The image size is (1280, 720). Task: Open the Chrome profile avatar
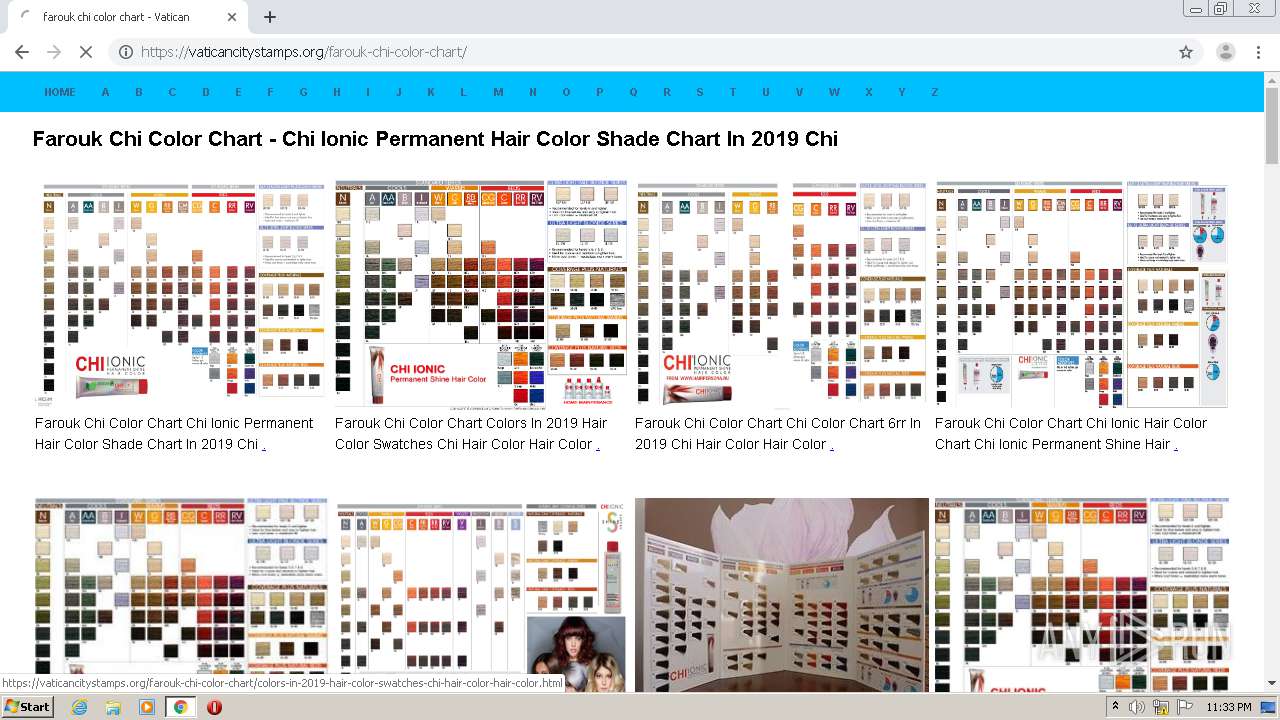pyautogui.click(x=1225, y=52)
